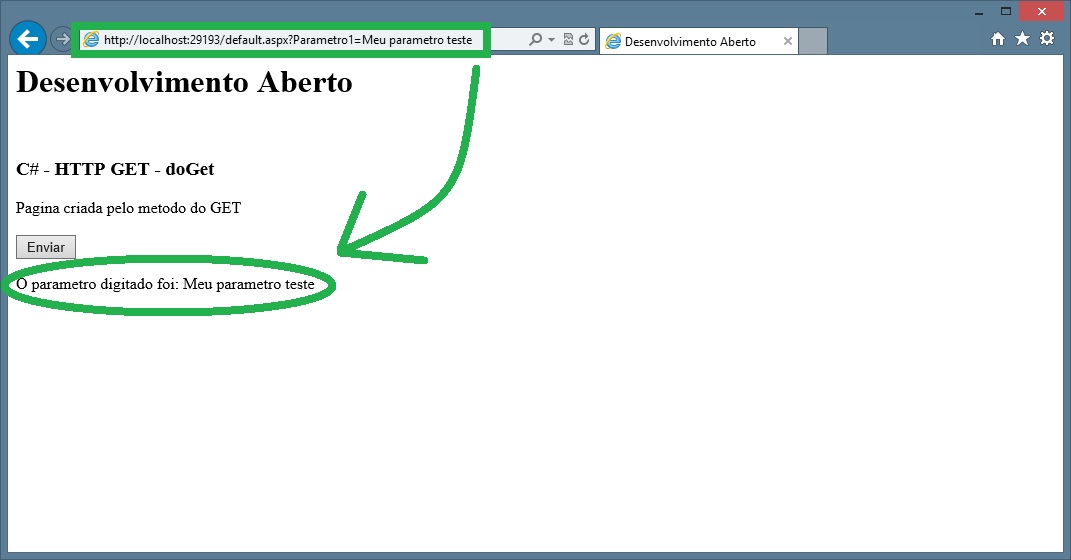This screenshot has width=1071, height=560.
Task: Refresh the page with the reload icon
Action: pos(584,40)
